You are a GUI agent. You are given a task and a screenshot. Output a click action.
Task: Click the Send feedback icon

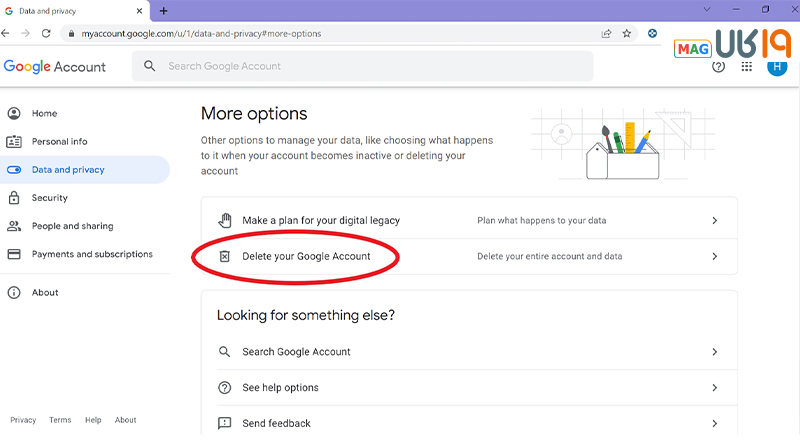tap(224, 423)
